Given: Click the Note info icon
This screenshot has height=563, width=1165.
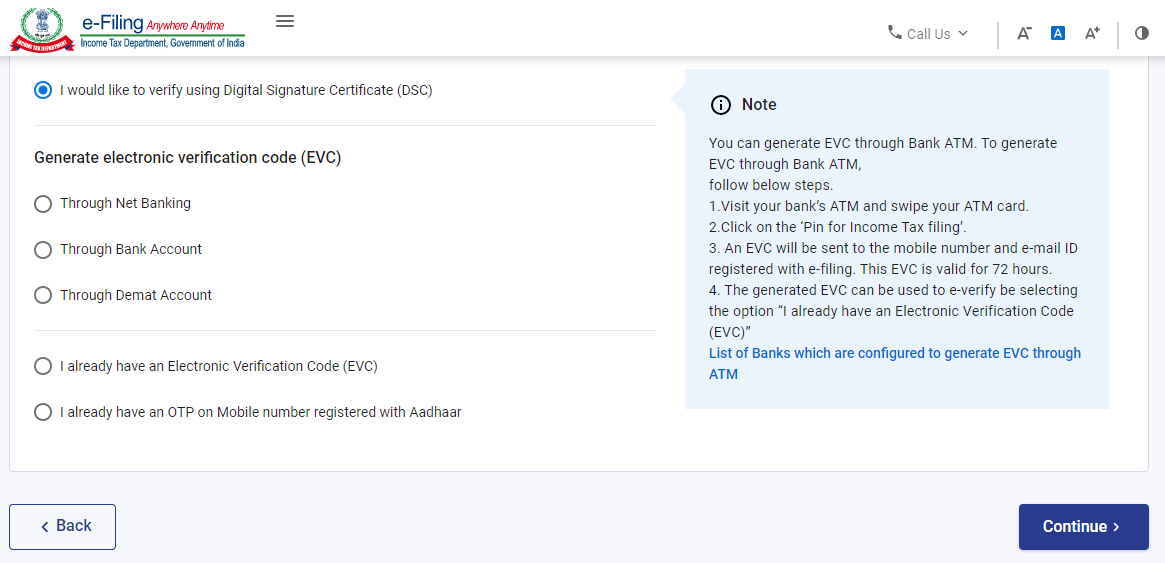Looking at the screenshot, I should (720, 105).
